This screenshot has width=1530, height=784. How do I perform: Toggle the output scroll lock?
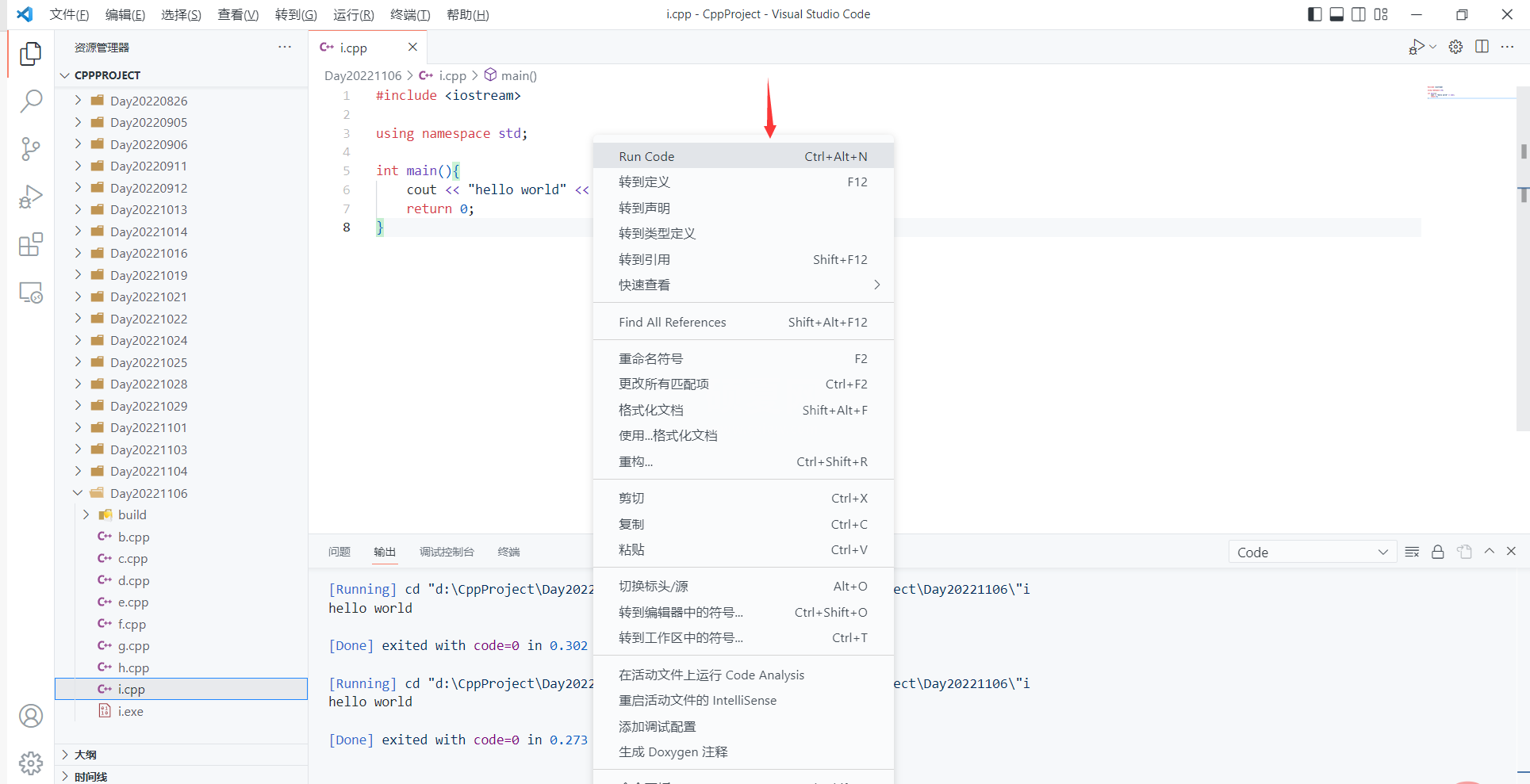point(1437,552)
